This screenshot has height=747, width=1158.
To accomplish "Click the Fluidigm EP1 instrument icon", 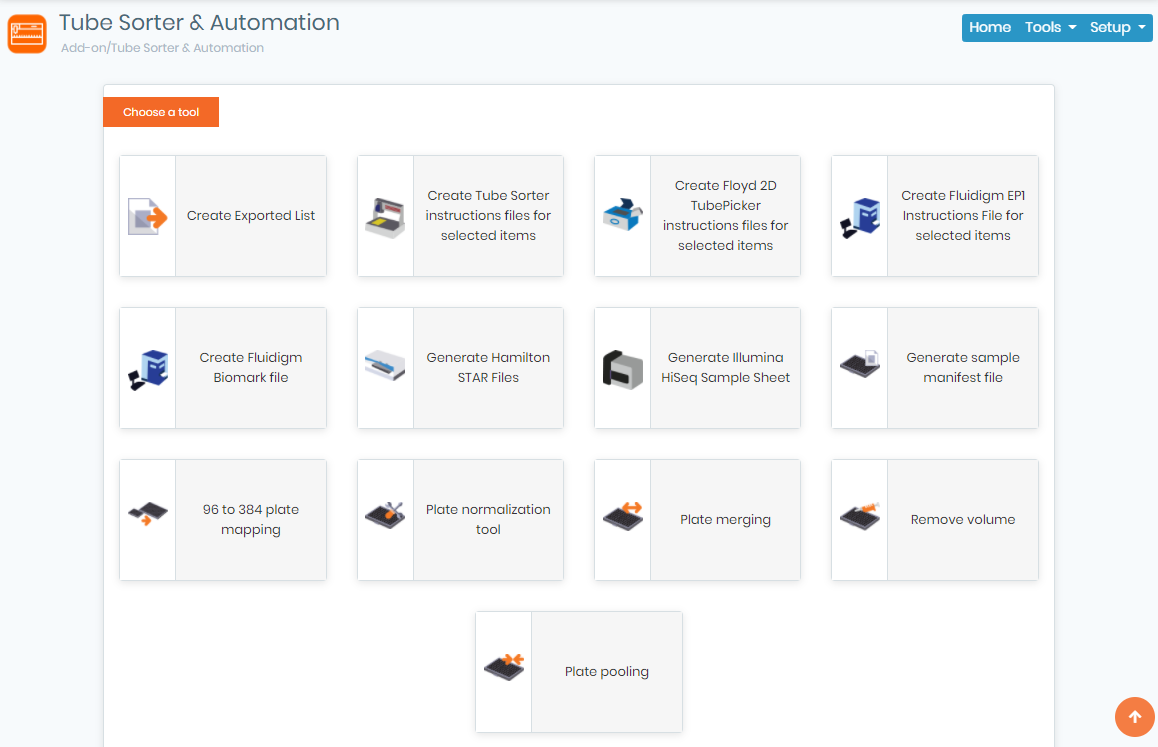I will [860, 218].
